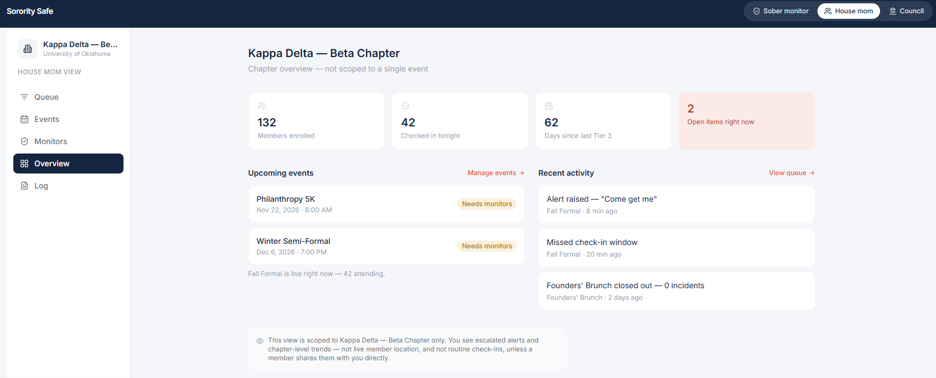The width and height of the screenshot is (936, 378).
Task: Click "Fall Formal · 8 min ago" text
Action: coord(582,211)
